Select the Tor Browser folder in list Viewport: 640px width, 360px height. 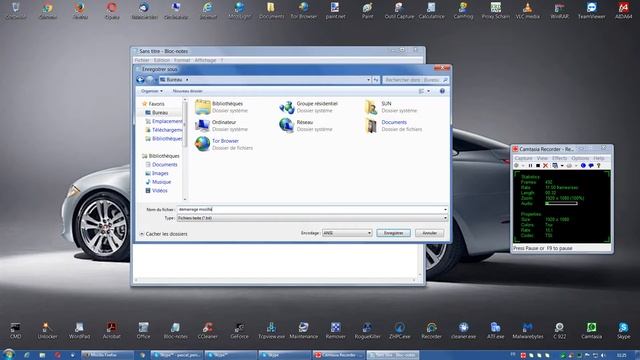pyautogui.click(x=223, y=144)
